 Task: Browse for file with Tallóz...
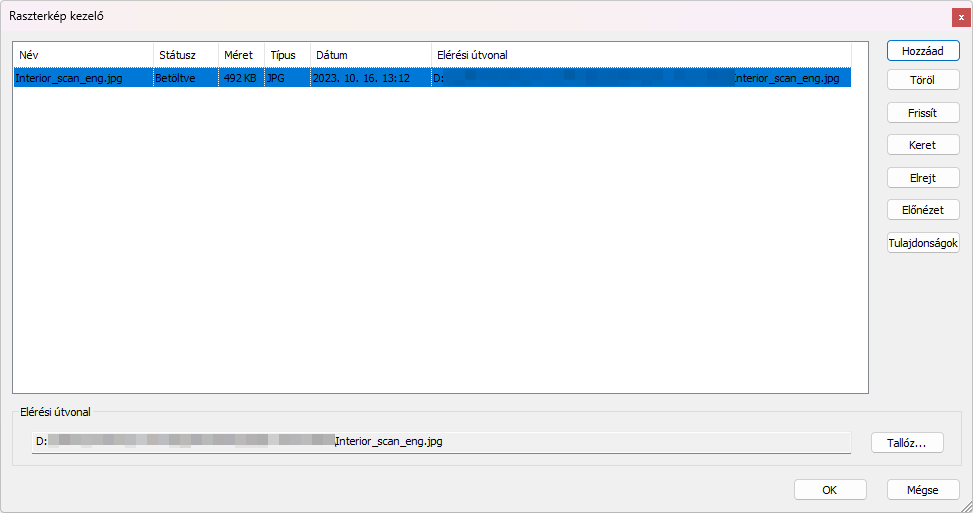click(x=907, y=443)
